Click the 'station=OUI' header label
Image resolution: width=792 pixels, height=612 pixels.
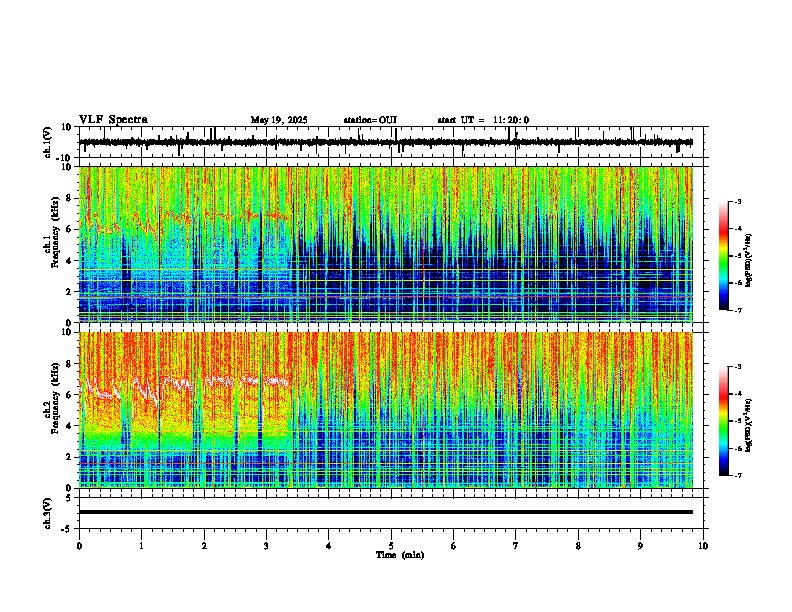tap(370, 120)
